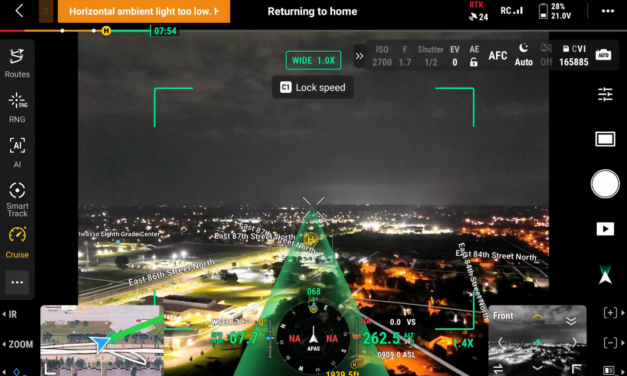The width and height of the screenshot is (627, 376).
Task: Toggle the Auto night scene mode
Action: coord(523,55)
